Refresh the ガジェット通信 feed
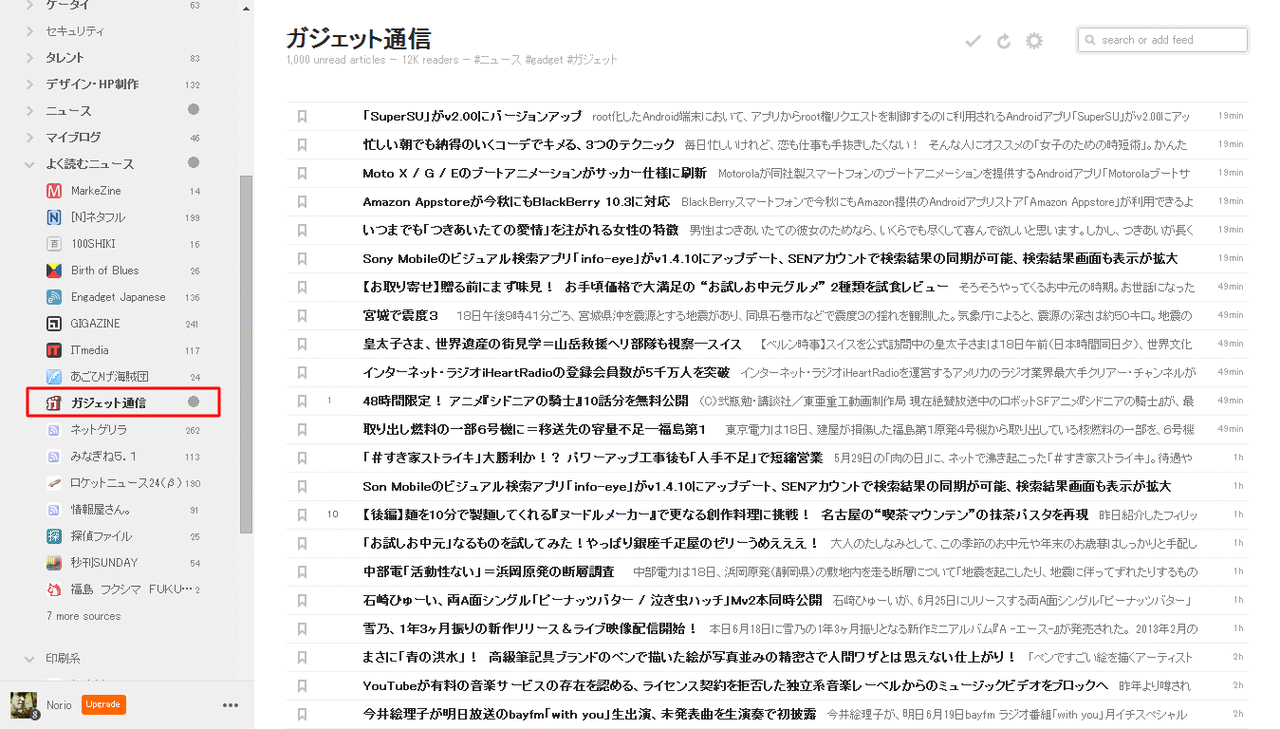 tap(1004, 41)
